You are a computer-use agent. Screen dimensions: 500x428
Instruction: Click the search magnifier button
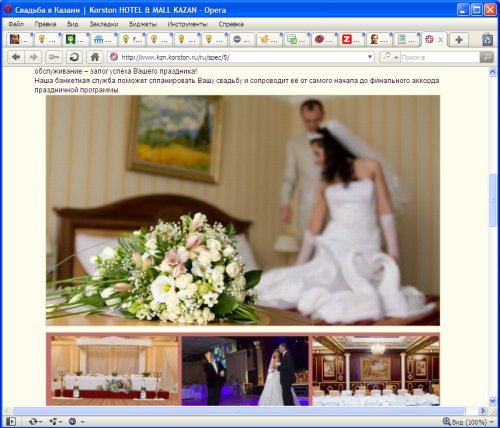pos(487,57)
